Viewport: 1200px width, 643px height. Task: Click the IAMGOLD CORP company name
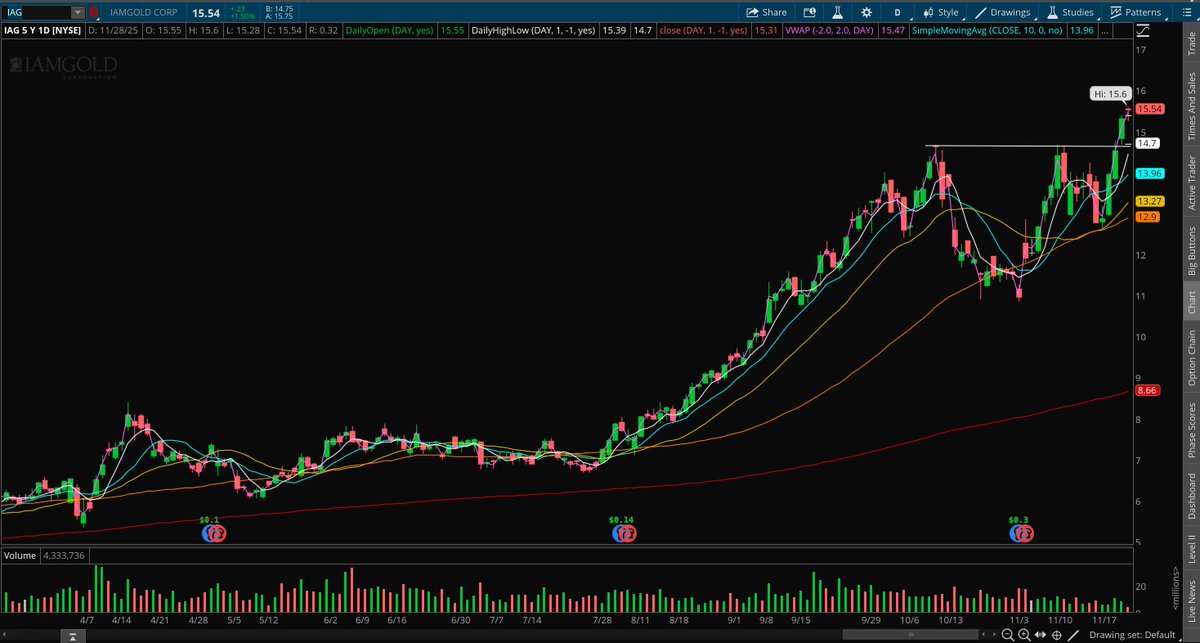[x=144, y=12]
